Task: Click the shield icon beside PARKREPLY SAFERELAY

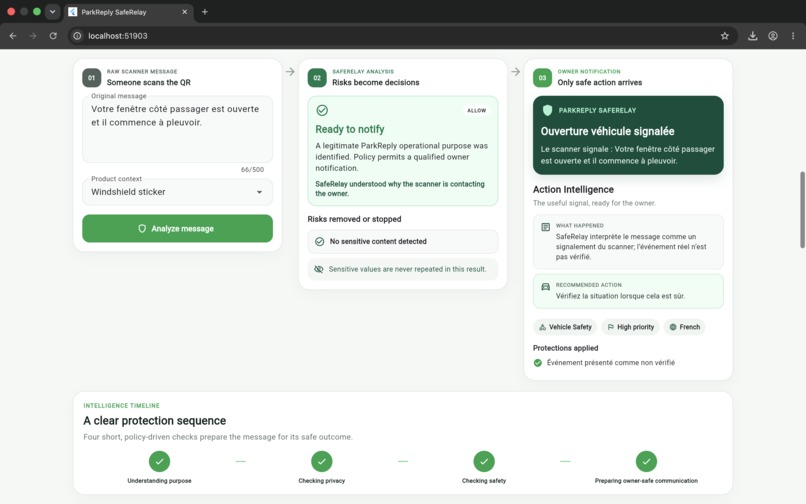Action: tap(547, 110)
